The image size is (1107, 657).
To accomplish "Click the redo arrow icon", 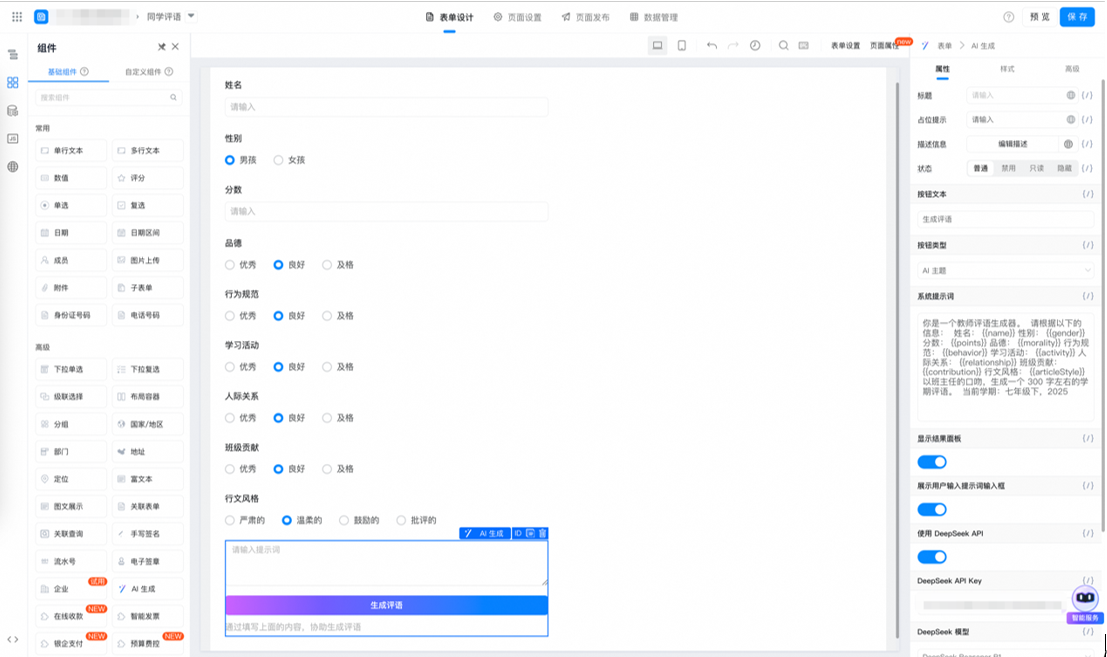I will click(733, 44).
